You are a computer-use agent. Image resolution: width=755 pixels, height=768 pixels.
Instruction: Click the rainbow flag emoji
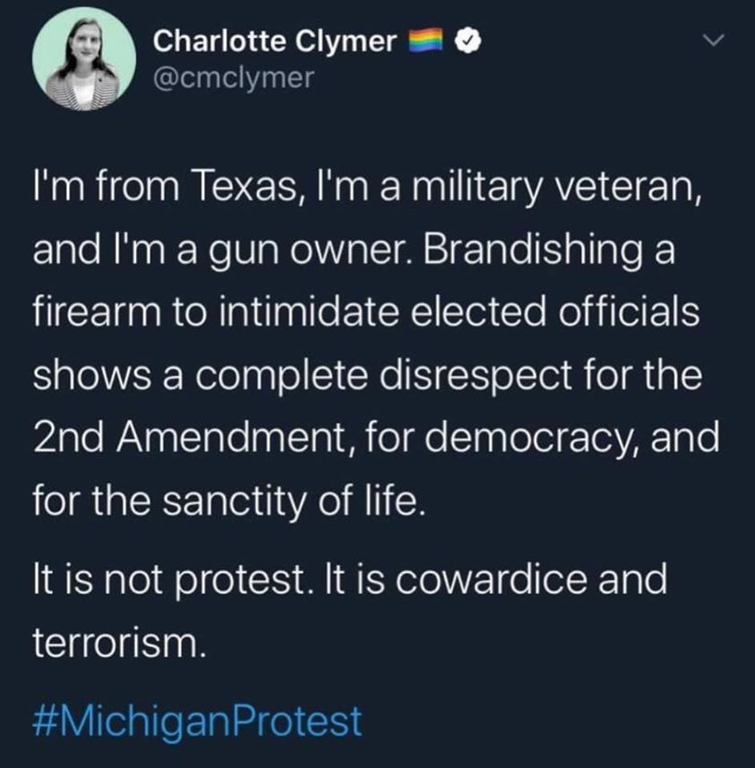430,41
